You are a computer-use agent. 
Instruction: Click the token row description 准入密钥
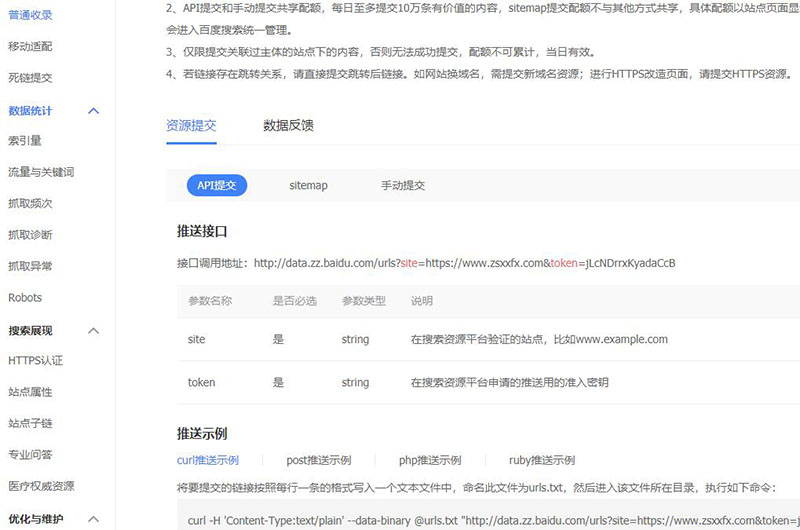pos(510,383)
